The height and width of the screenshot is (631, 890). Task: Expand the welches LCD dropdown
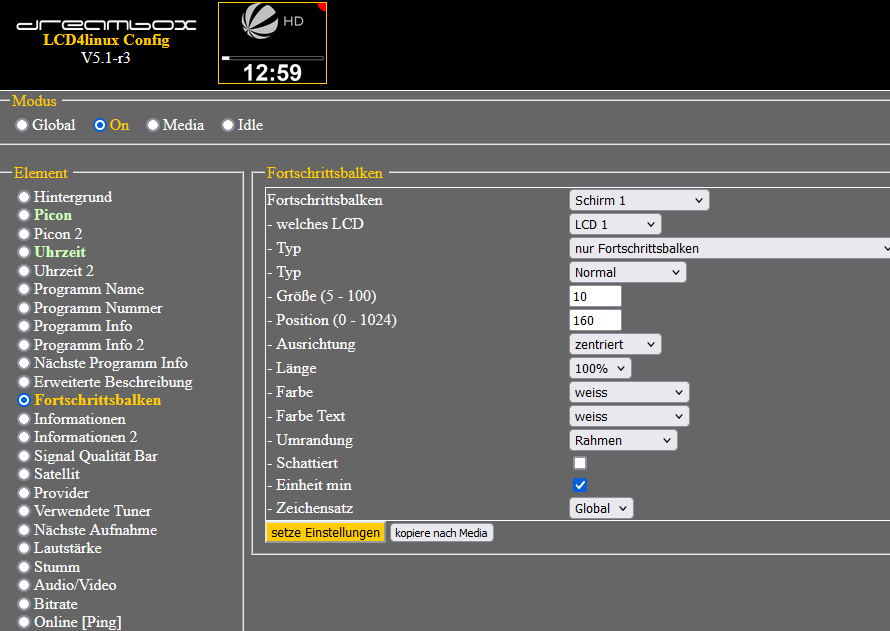[615, 224]
